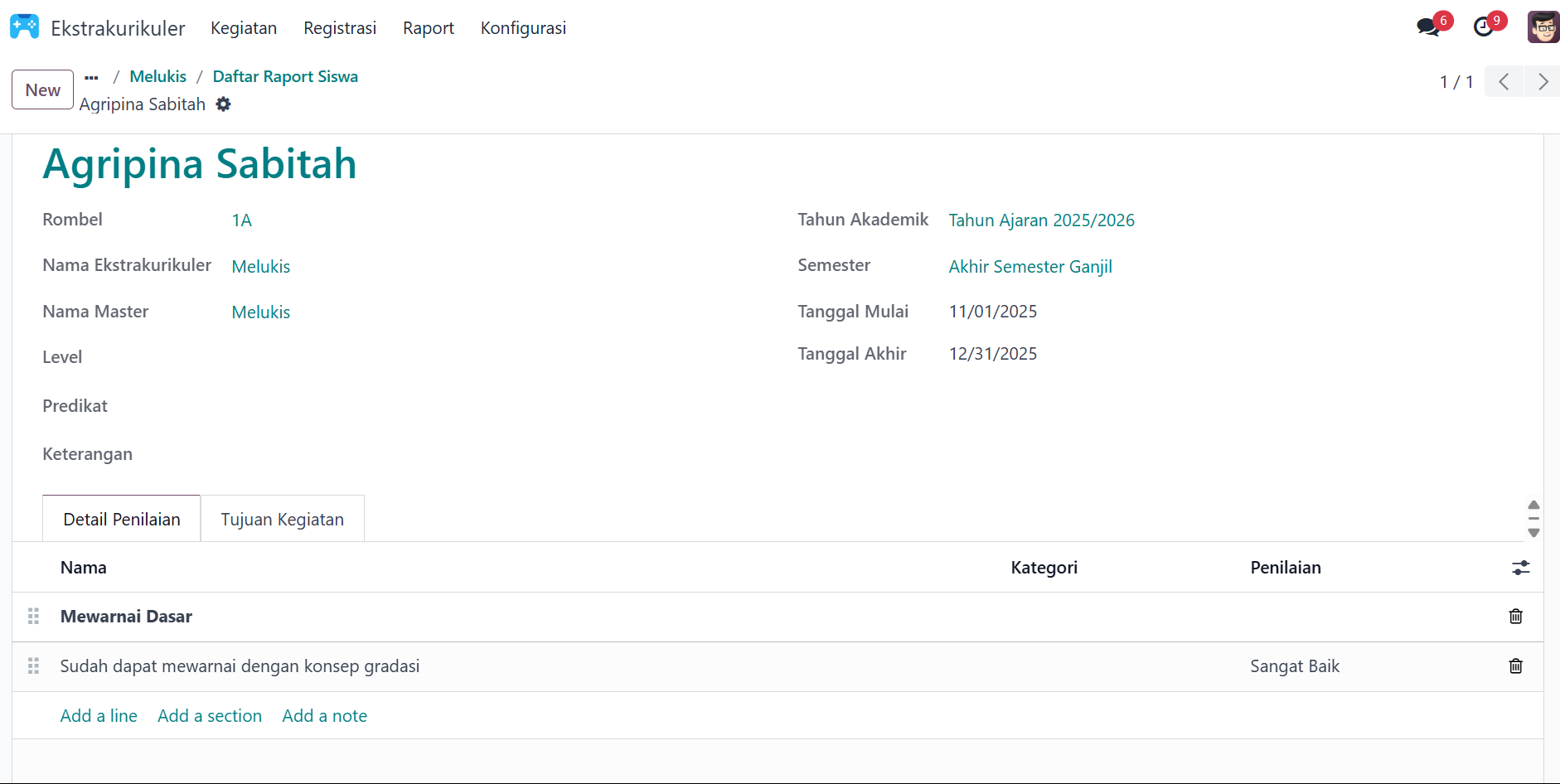Delete the Sudah dapat mewarnai line
The height and width of the screenshot is (784, 1560).
click(1515, 666)
